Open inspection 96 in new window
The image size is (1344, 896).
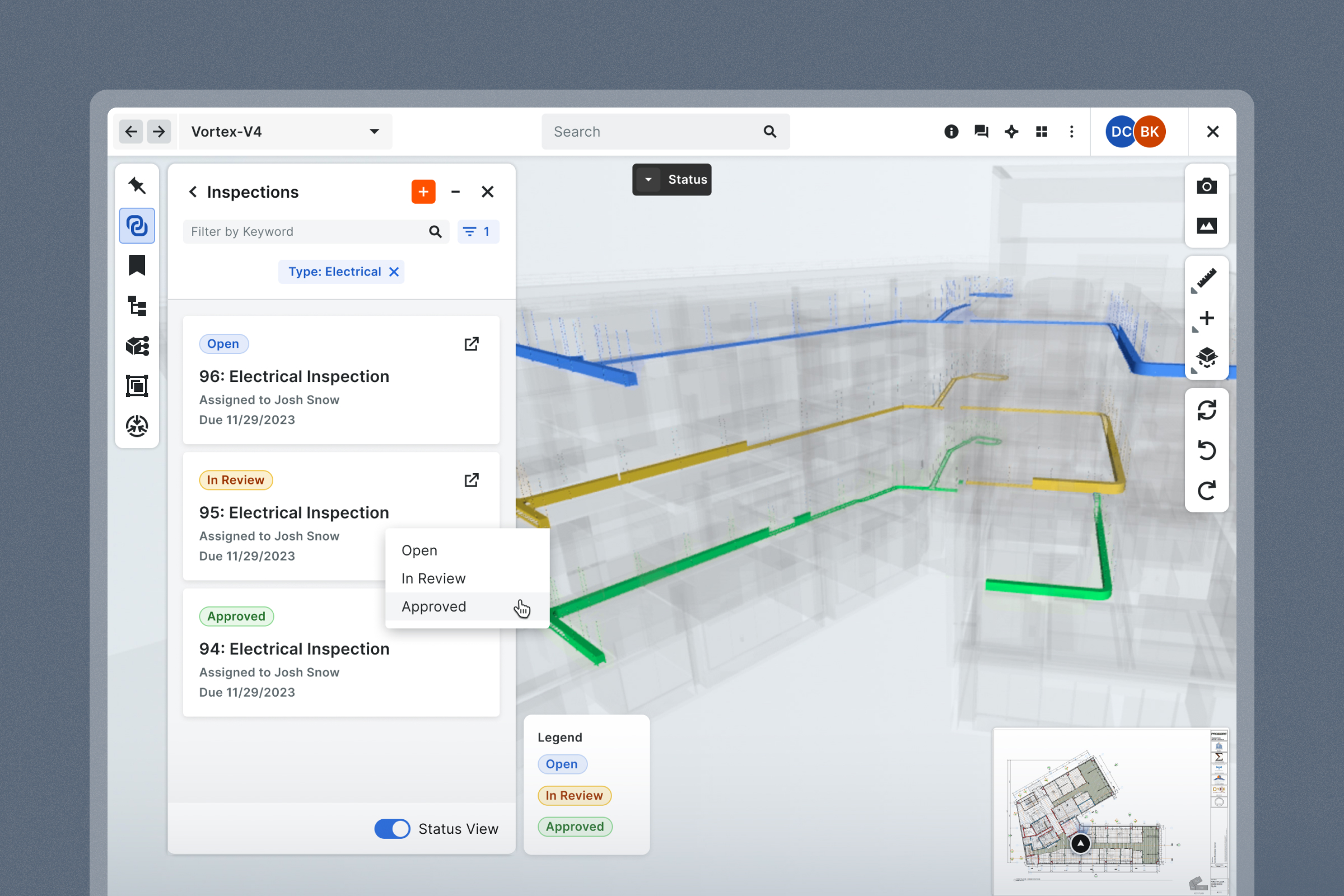[x=472, y=343]
